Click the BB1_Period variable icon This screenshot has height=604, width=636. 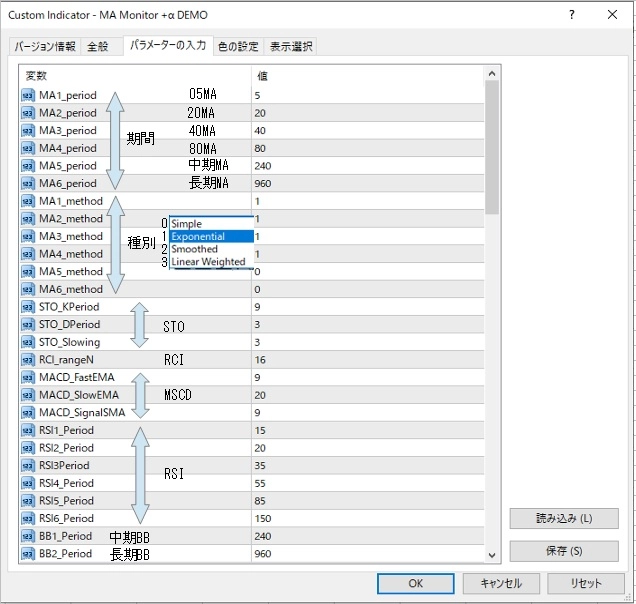click(28, 536)
